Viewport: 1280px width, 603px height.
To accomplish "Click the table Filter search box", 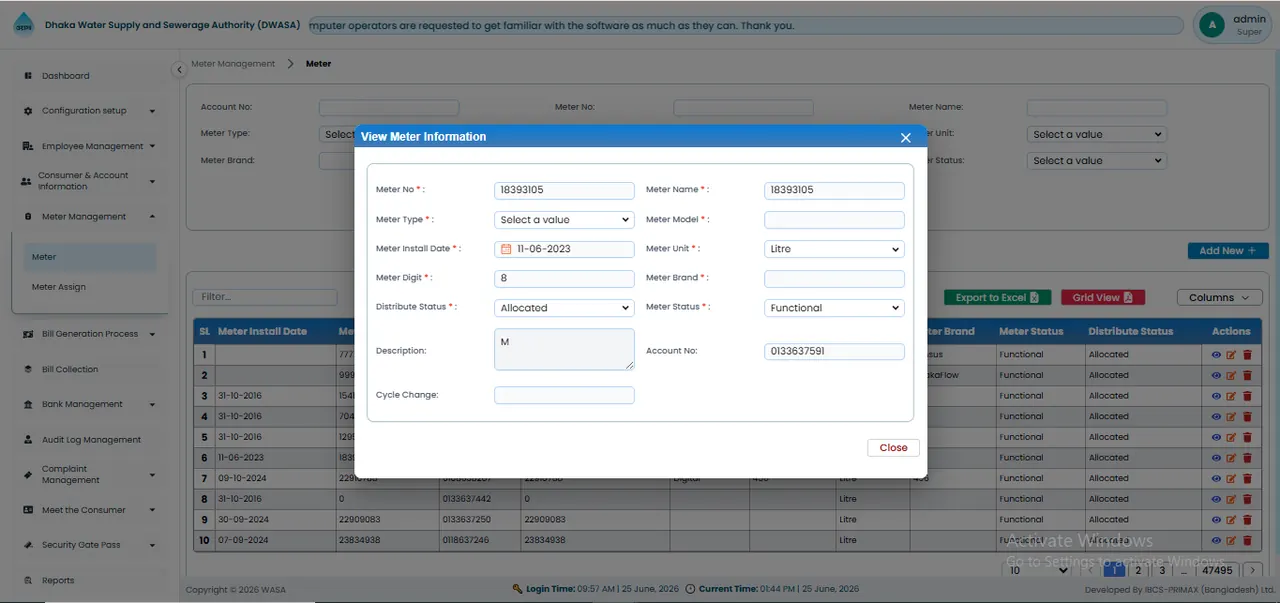I will tap(265, 297).
